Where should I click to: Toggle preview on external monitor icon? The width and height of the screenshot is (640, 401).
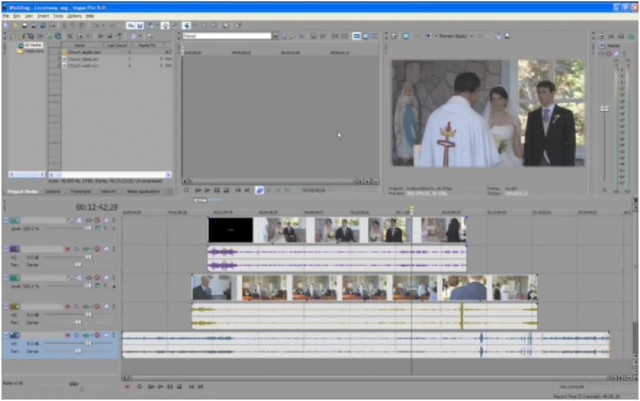click(x=406, y=36)
